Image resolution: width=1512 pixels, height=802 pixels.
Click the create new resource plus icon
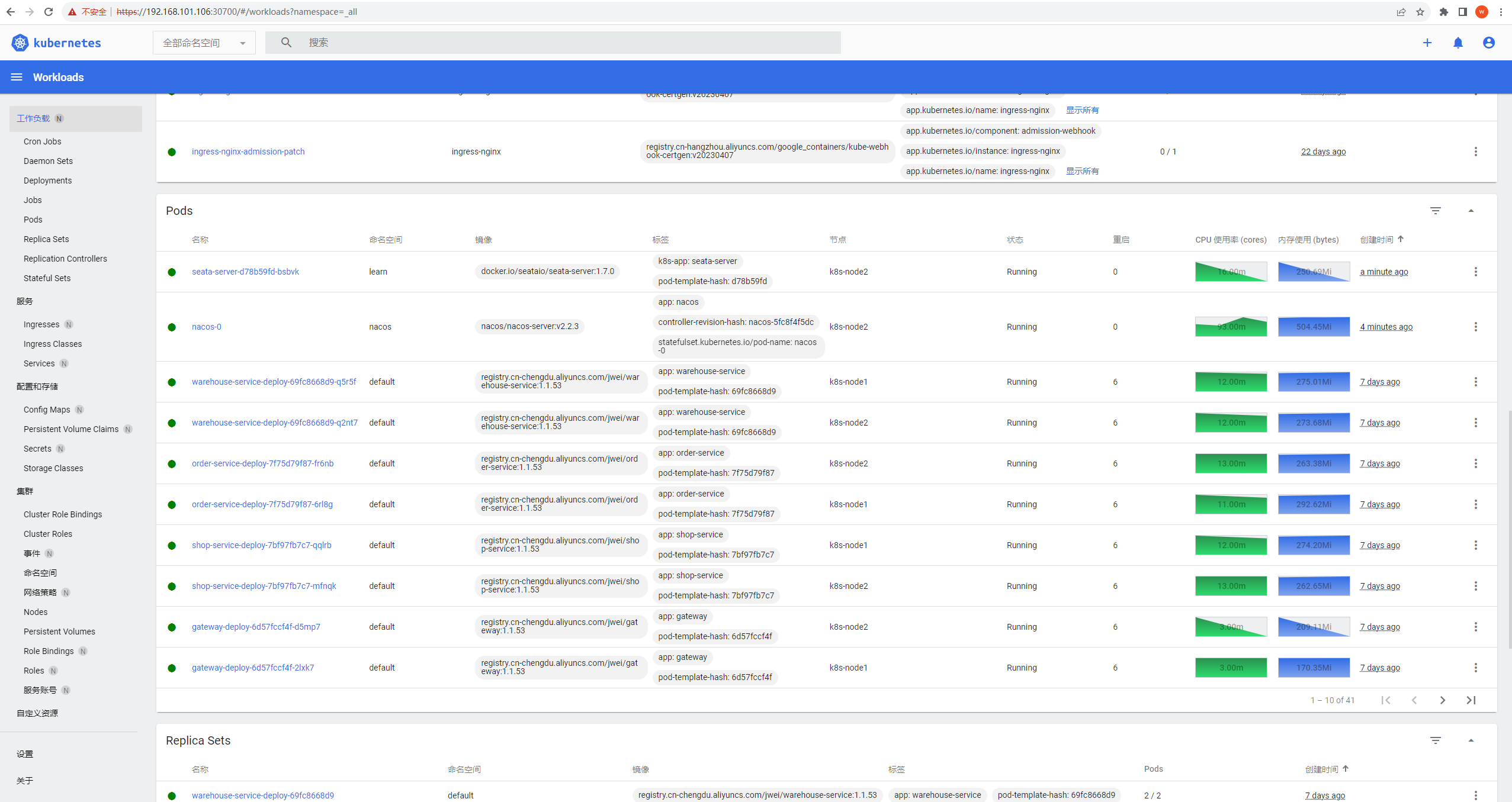point(1427,43)
